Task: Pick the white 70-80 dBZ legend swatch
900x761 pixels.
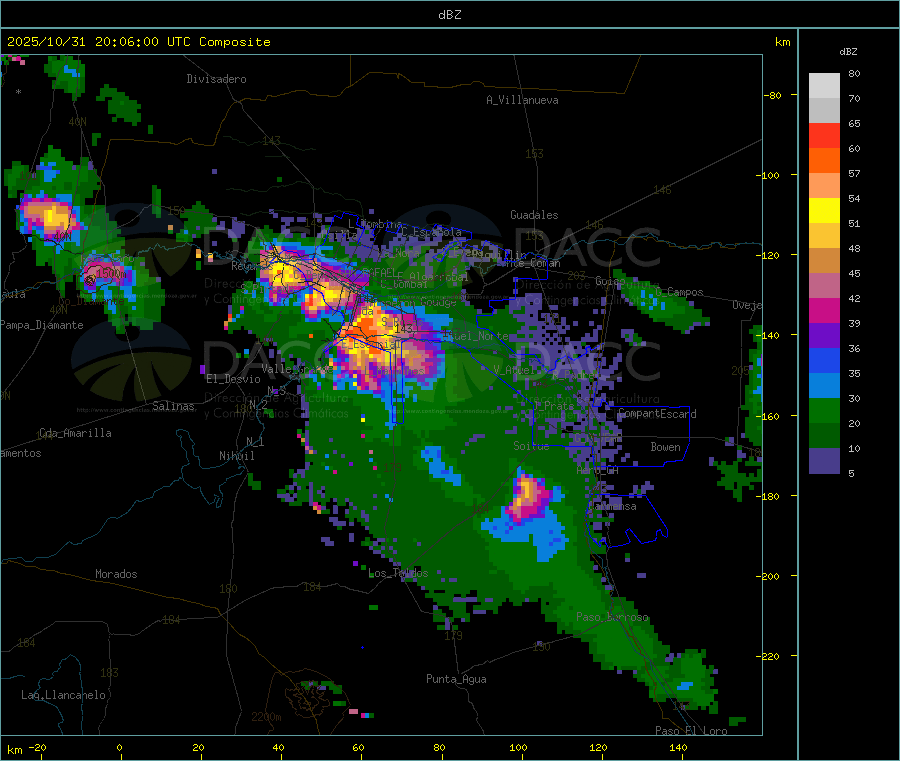Action: pyautogui.click(x=824, y=86)
